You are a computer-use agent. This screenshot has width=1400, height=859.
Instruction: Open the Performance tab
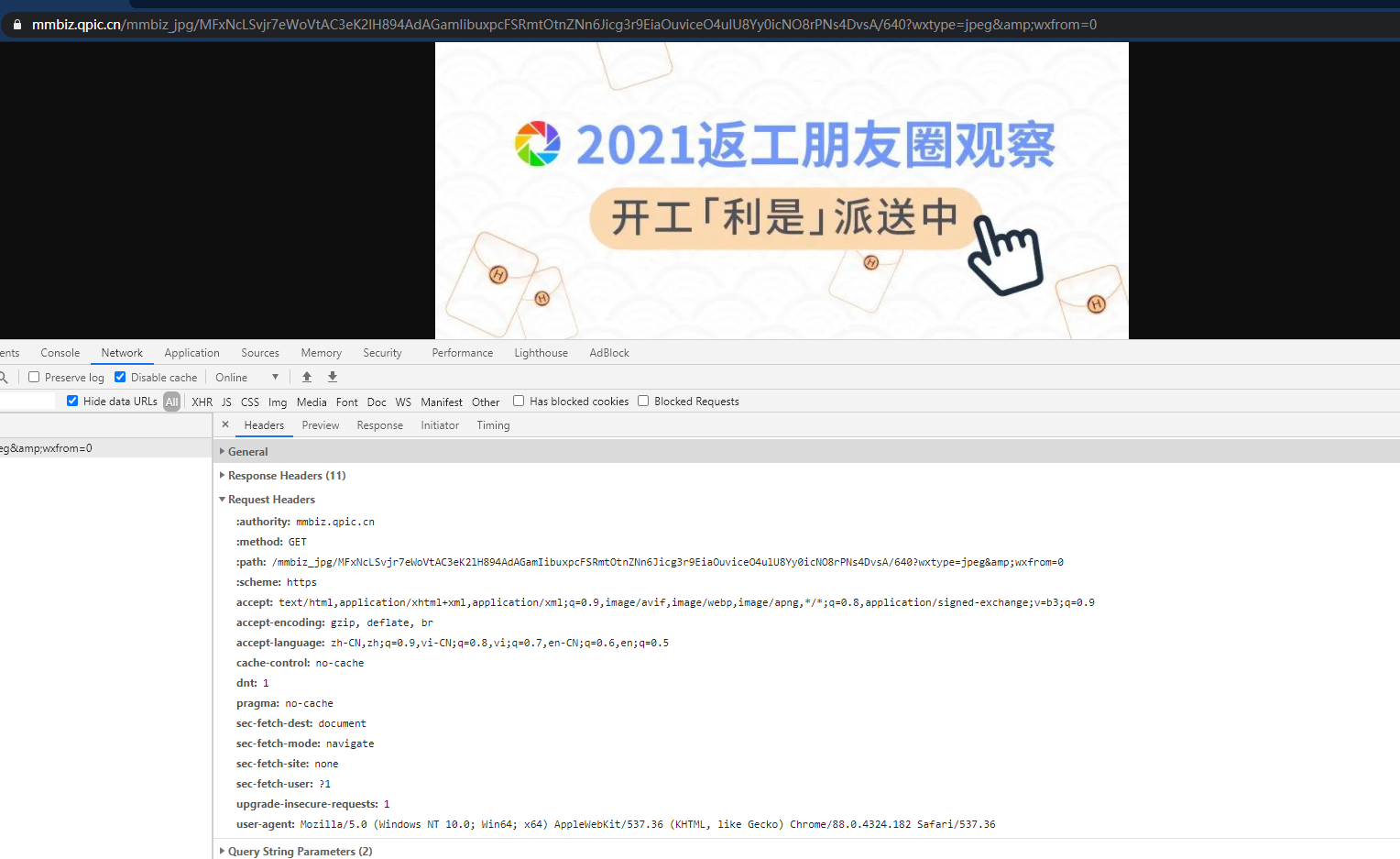463,353
